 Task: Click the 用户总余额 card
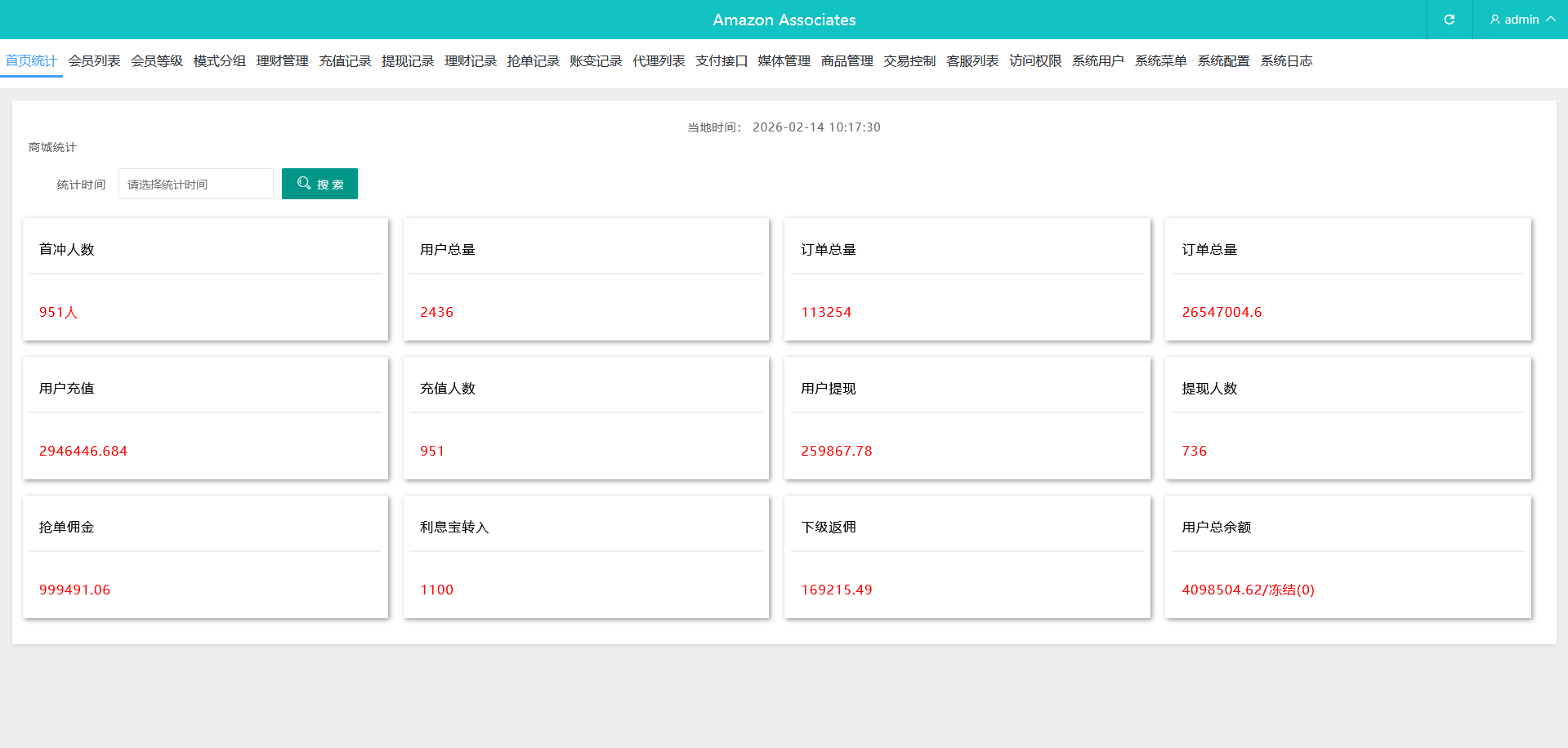pos(1347,557)
